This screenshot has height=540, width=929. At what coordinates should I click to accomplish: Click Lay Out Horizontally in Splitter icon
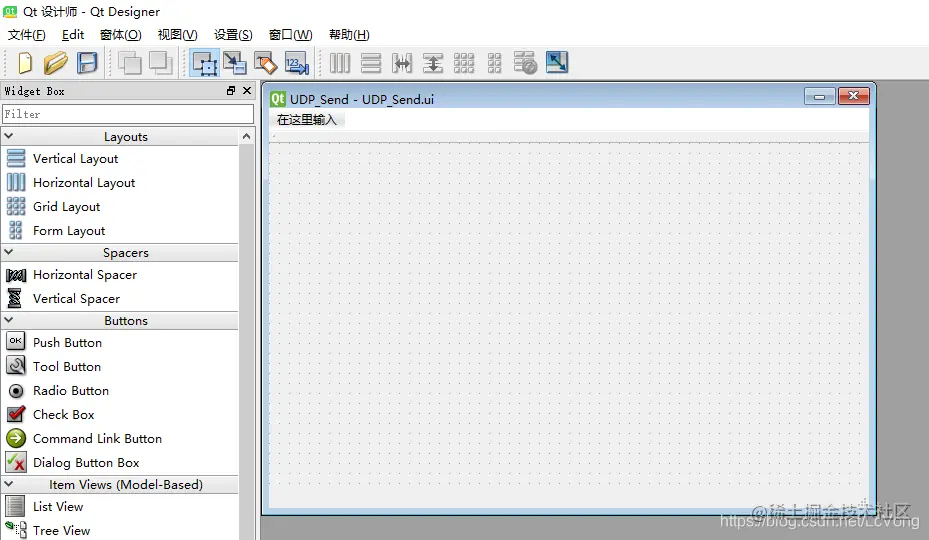(x=402, y=62)
